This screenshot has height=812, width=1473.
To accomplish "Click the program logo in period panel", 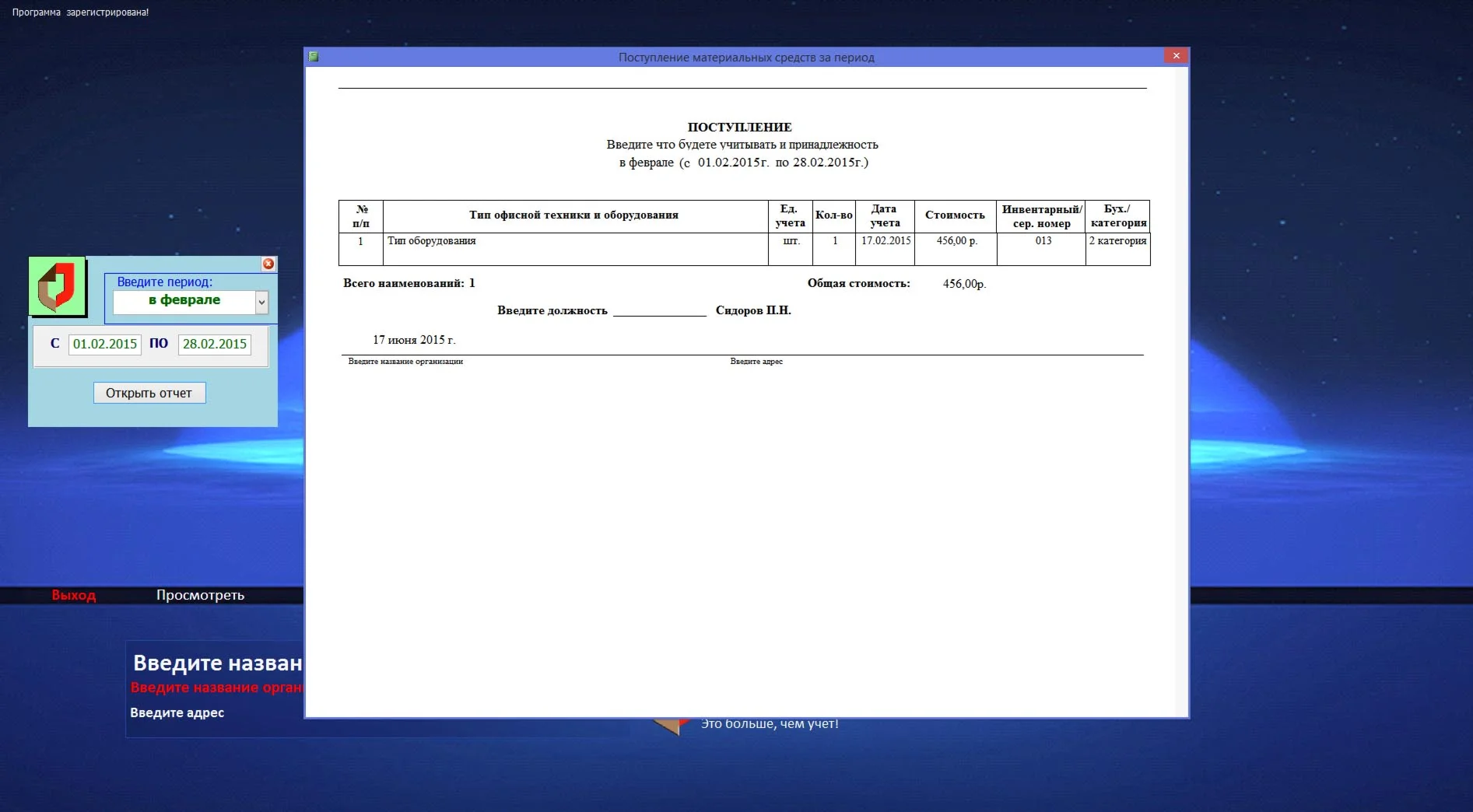I will click(x=57, y=286).
